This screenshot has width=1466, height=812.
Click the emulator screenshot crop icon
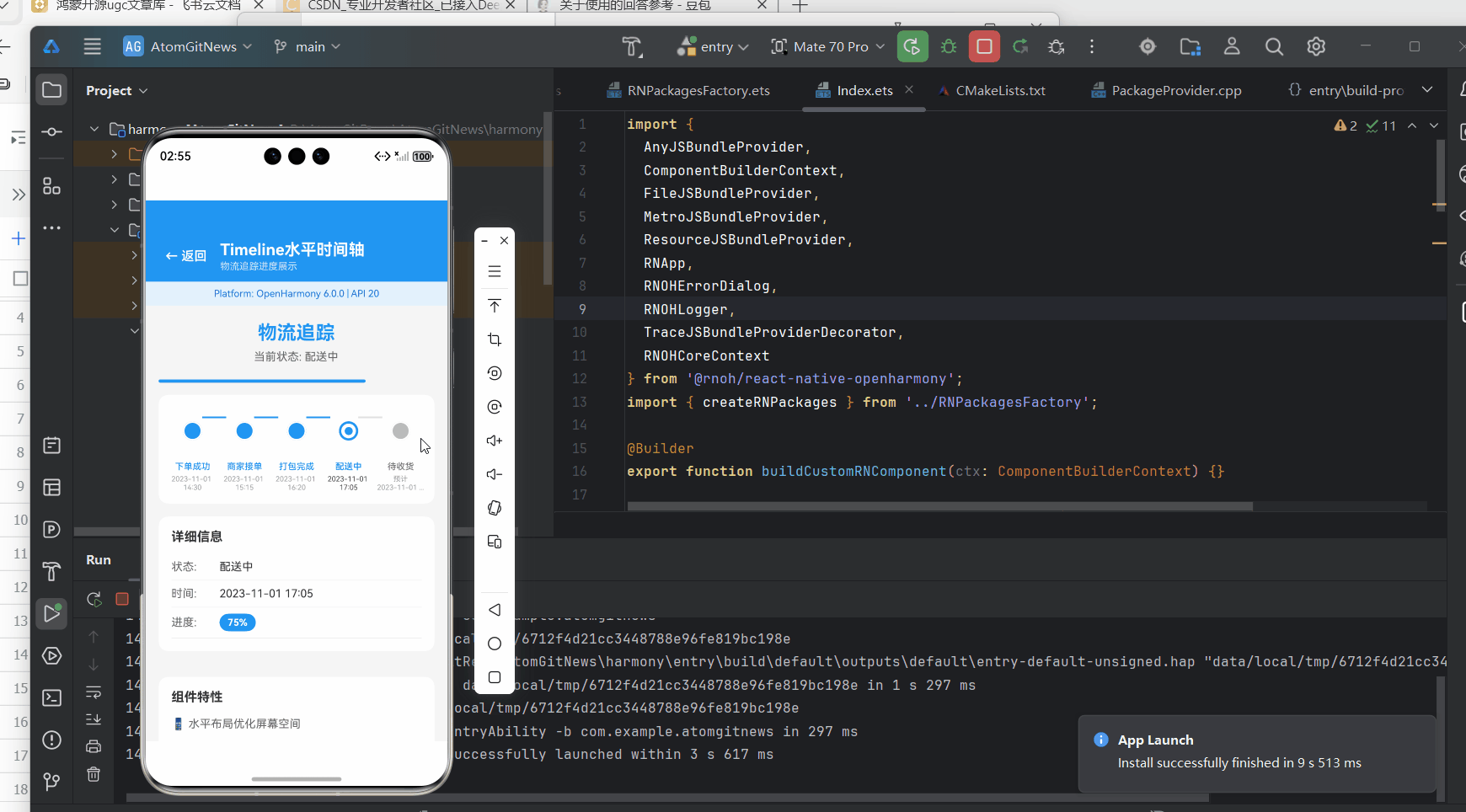pos(495,339)
